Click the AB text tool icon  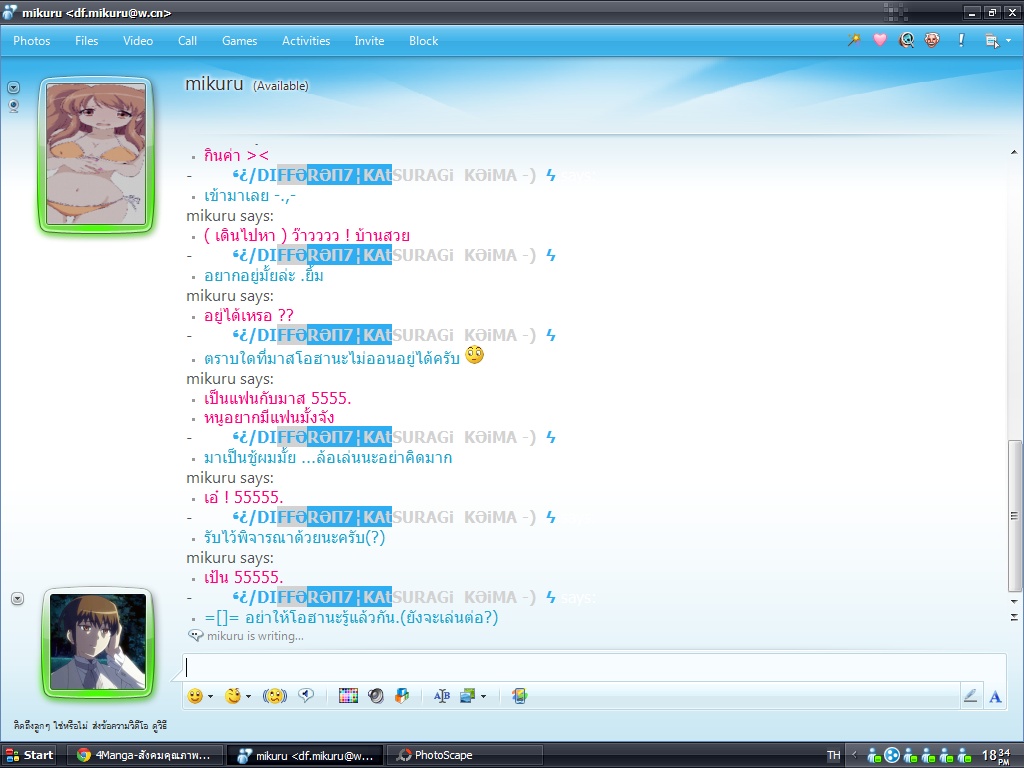[441, 696]
